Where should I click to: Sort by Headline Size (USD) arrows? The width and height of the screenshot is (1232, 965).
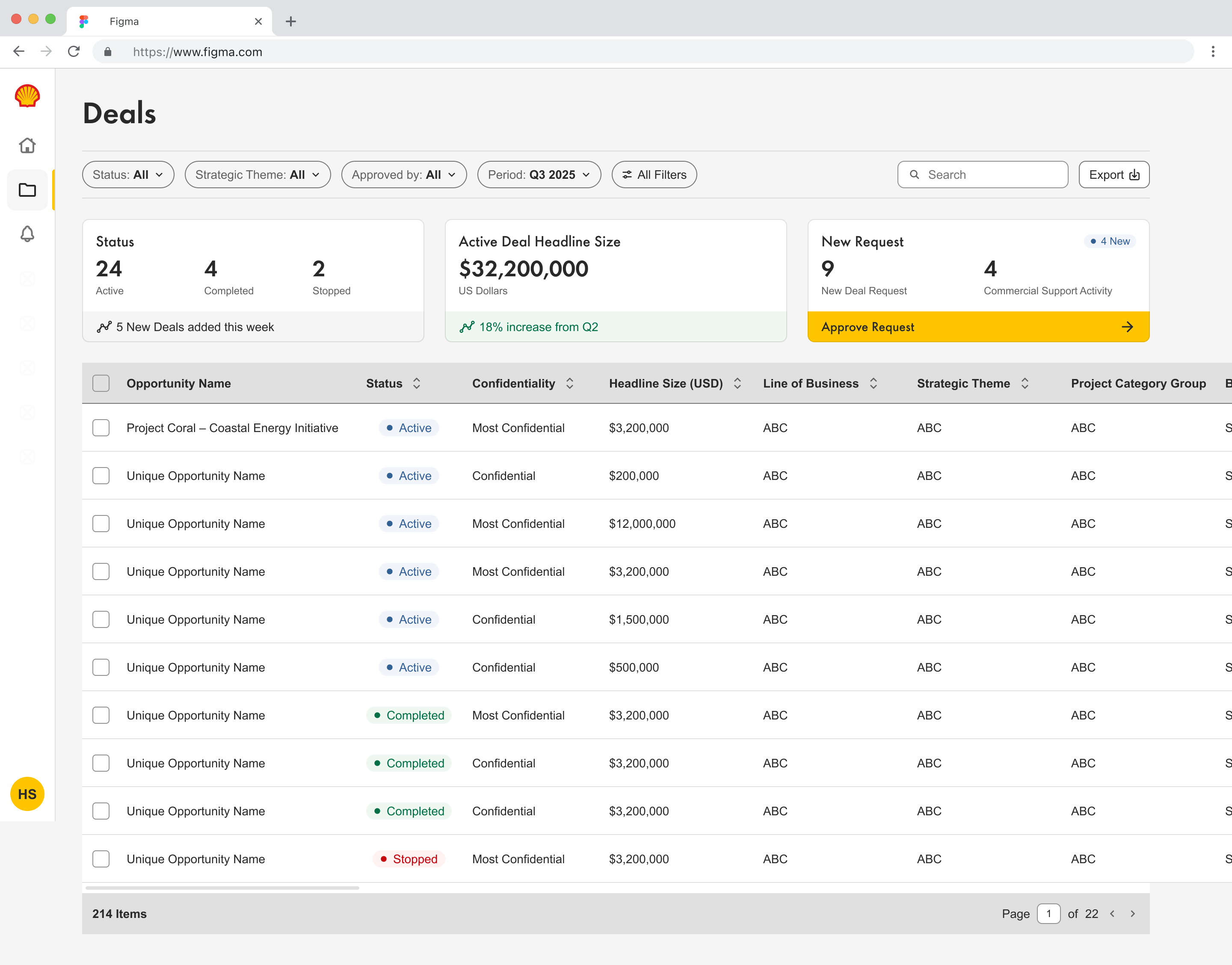click(737, 383)
